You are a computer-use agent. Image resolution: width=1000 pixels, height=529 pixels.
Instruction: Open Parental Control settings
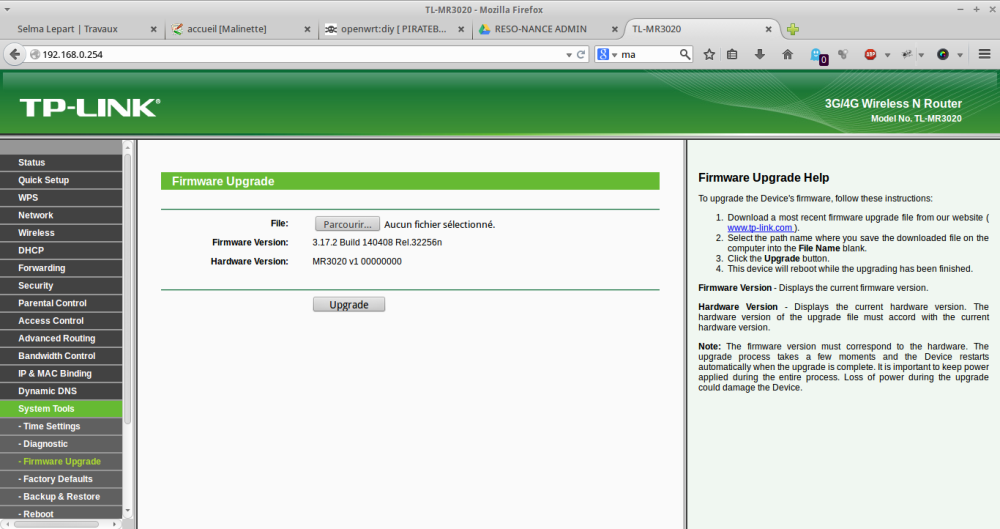tap(61, 303)
